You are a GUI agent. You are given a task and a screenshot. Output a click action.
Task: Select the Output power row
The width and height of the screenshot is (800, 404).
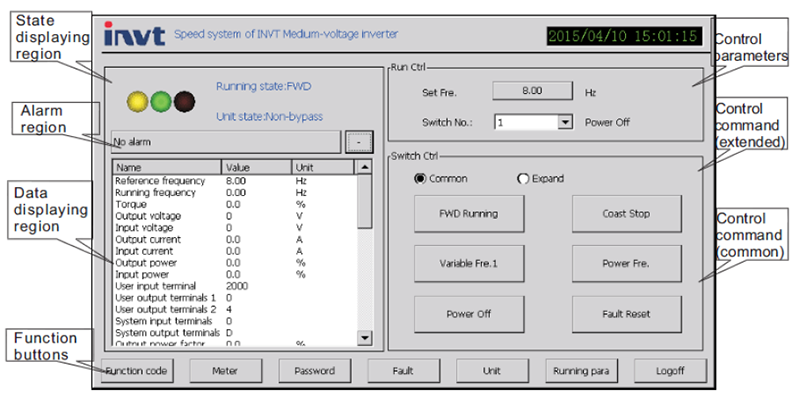coord(235,263)
